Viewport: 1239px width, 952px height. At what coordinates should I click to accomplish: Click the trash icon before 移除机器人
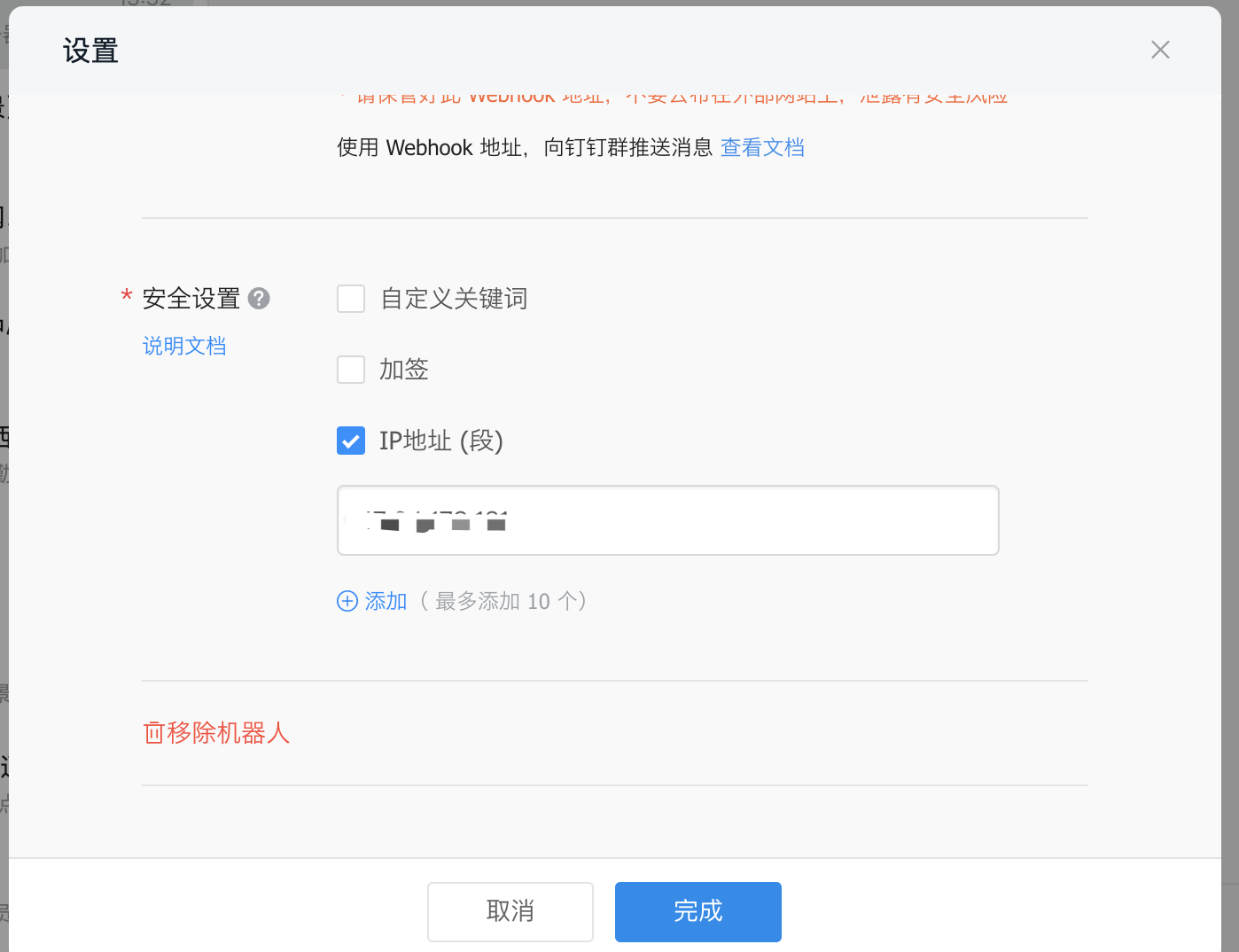154,733
